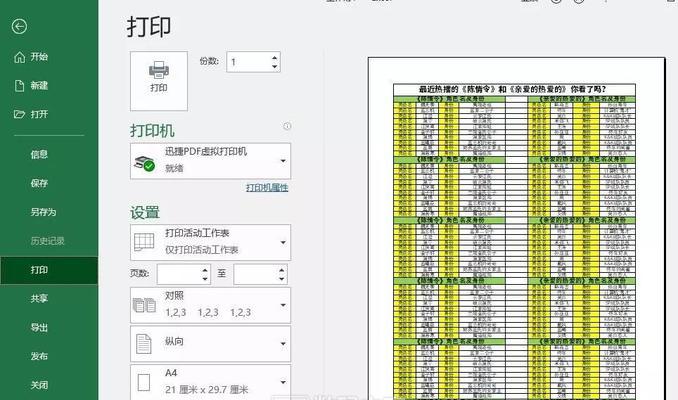The height and width of the screenshot is (400, 678).
Task: Open the 迅捷PDF虚拟打印机 printer dropdown
Action: click(x=210, y=161)
